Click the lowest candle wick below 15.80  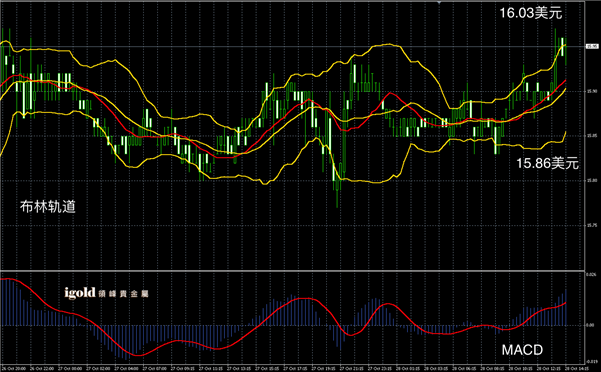(x=337, y=199)
